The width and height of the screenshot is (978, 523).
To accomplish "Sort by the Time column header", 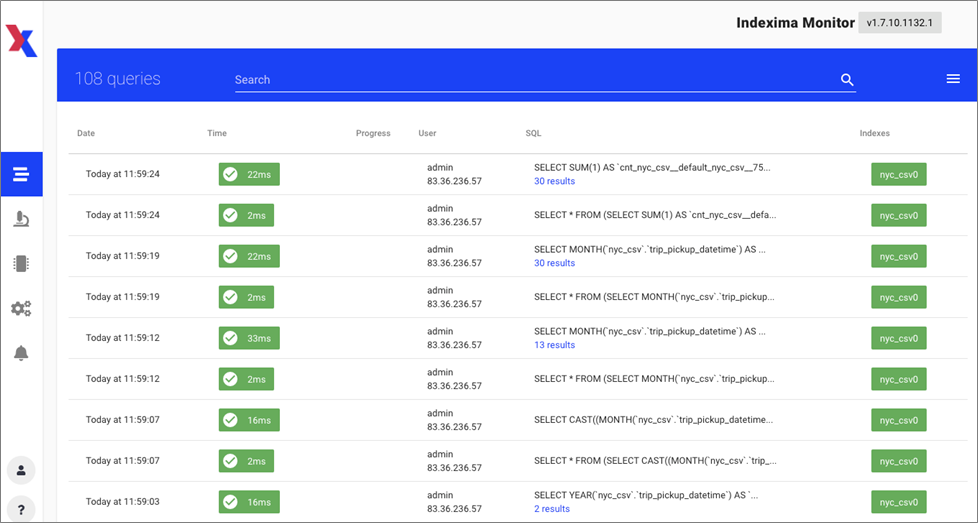I will coord(217,133).
